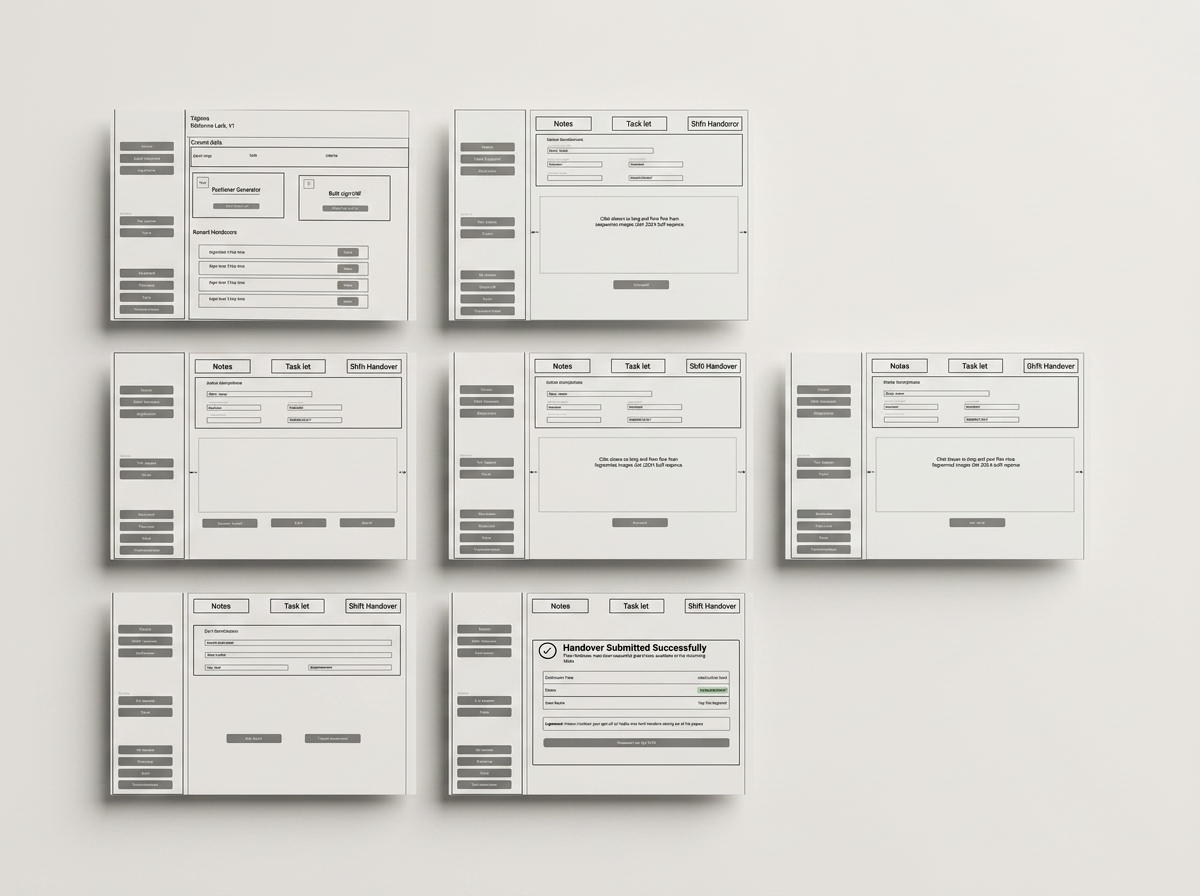This screenshot has width=1200, height=896.
Task: Click the wide button at bottom of success panel
Action: point(636,743)
